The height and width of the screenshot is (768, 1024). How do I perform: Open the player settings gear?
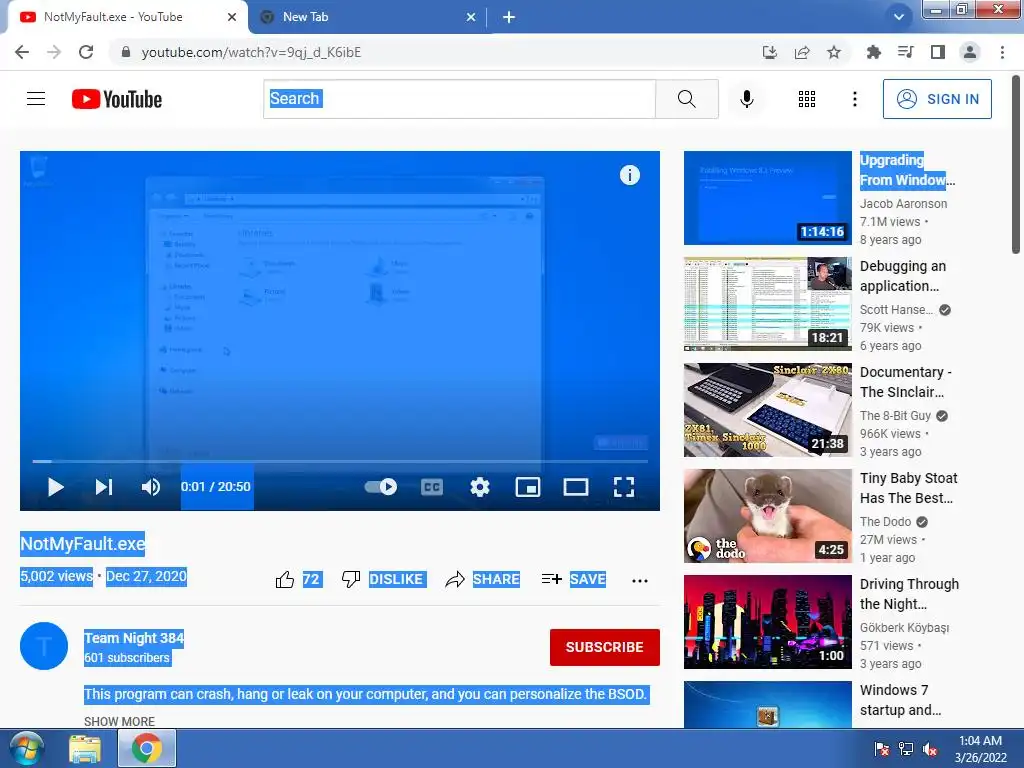pyautogui.click(x=479, y=487)
